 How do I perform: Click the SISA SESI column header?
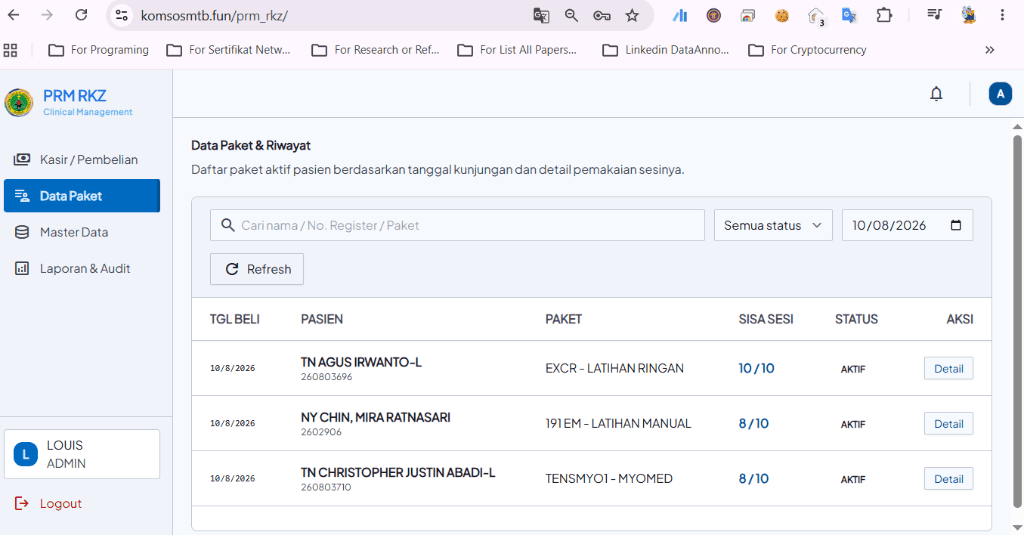(x=766, y=319)
